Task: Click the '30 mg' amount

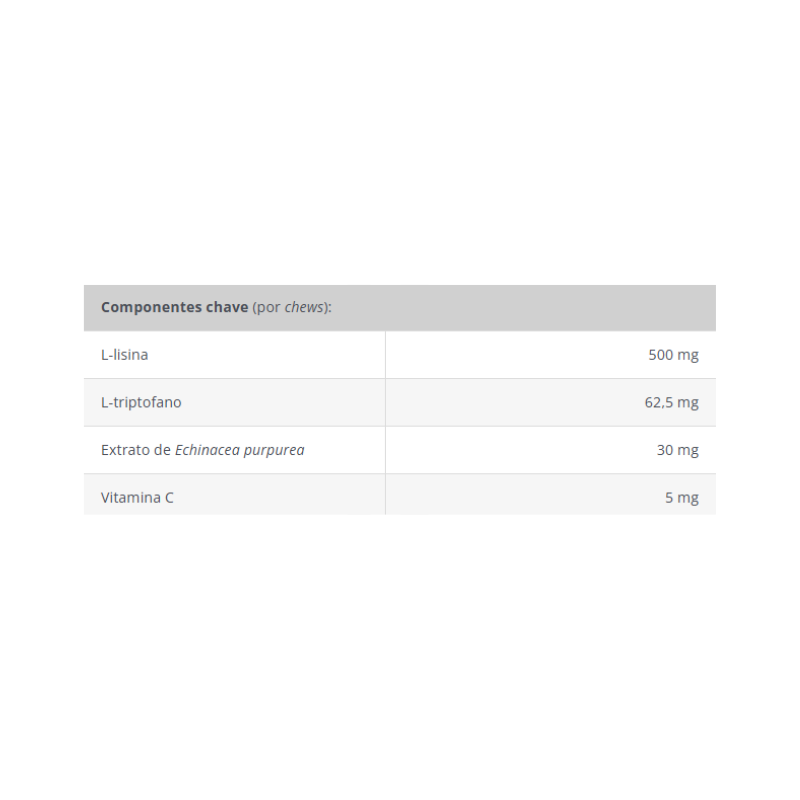Action: pos(677,450)
